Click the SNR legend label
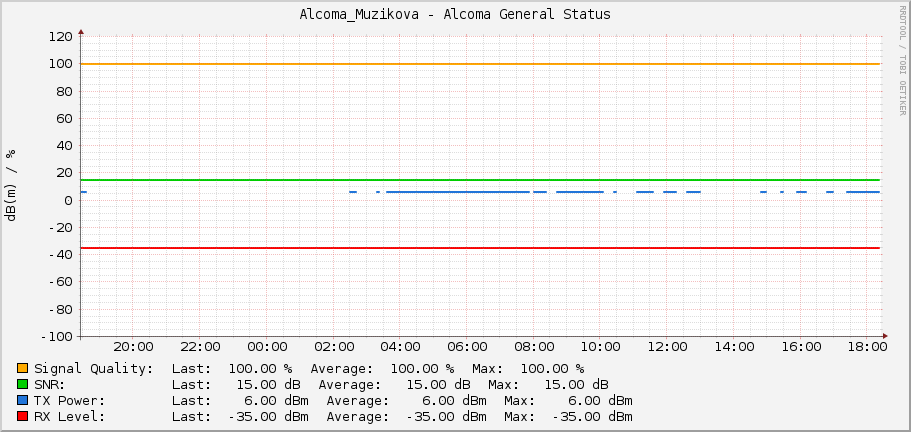The image size is (911, 432). point(50,385)
